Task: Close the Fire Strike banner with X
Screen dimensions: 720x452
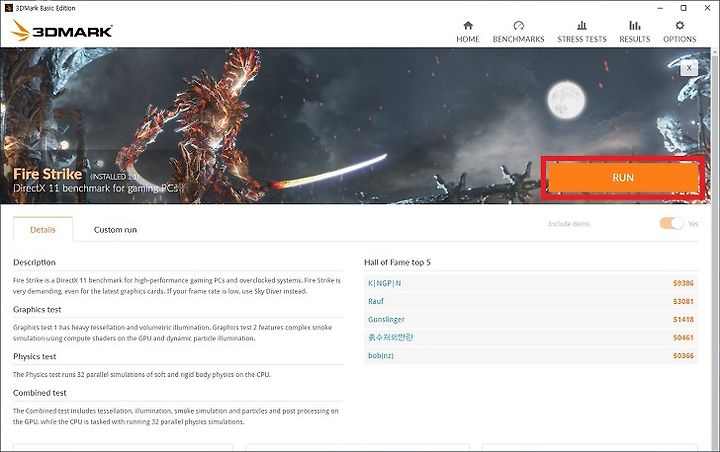Action: pyautogui.click(x=689, y=68)
